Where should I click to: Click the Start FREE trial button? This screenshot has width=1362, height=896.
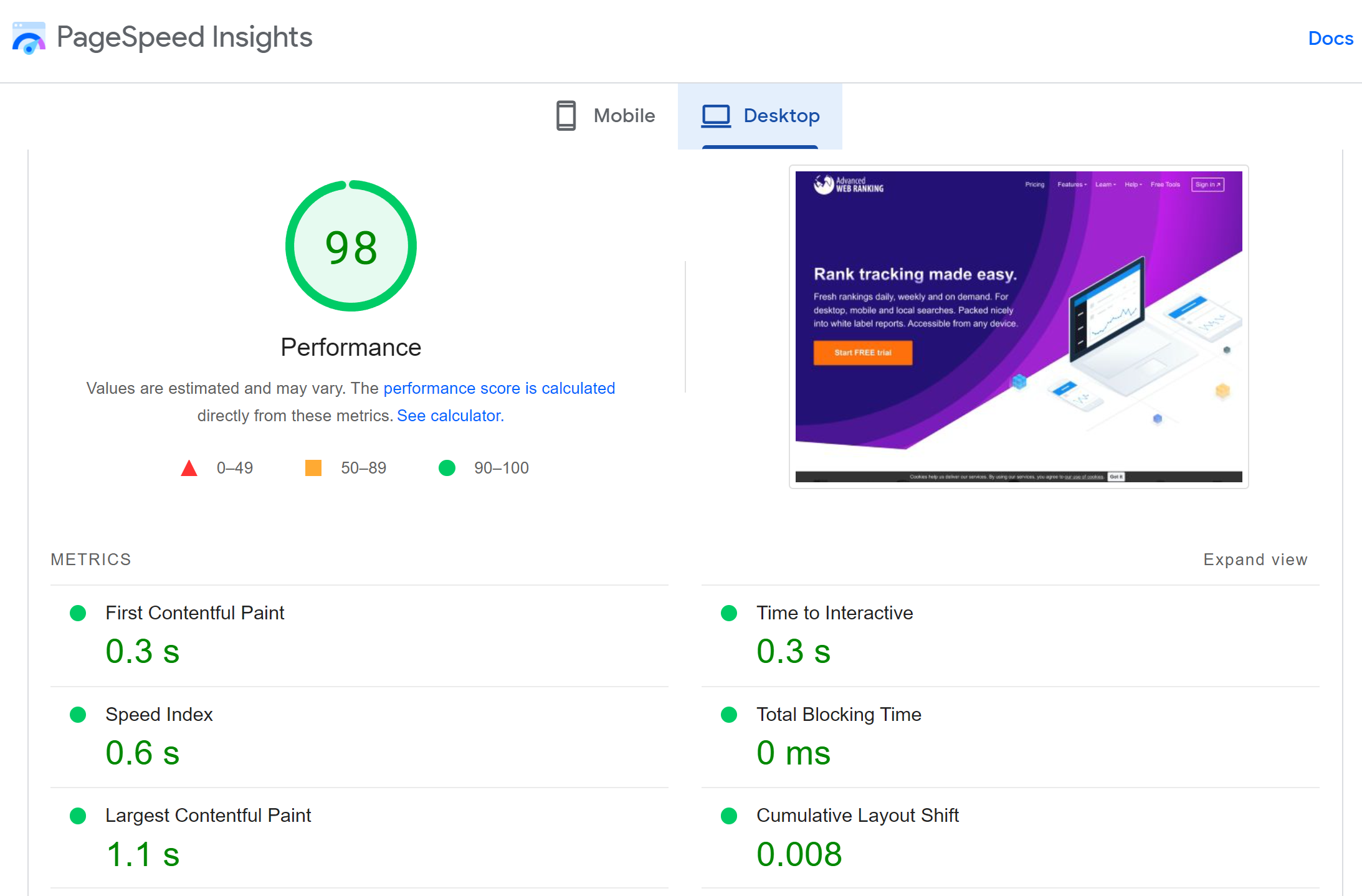(x=862, y=353)
